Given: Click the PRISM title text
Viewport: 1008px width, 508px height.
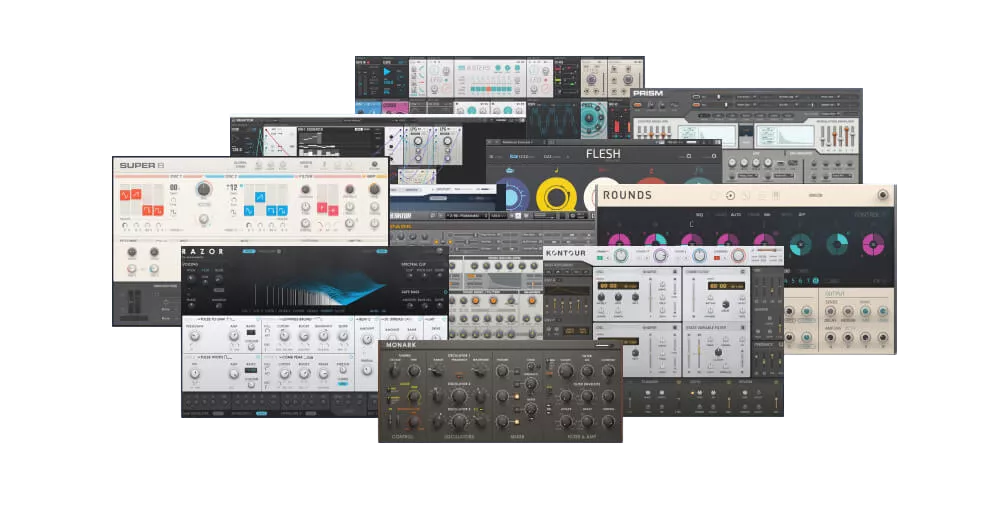Looking at the screenshot, I should pos(648,93).
